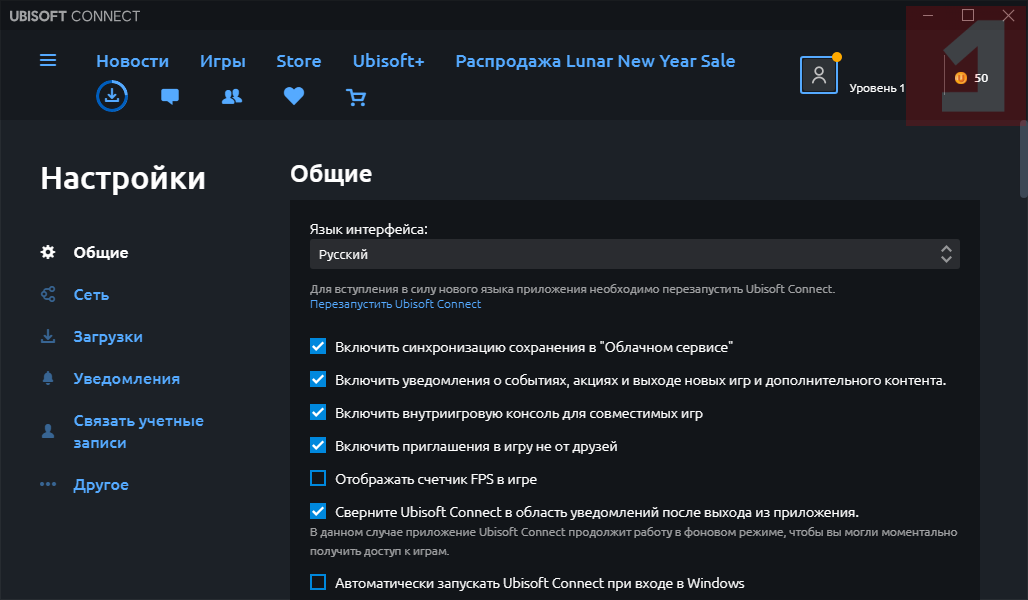
Task: Enable auto-launch Ubisoft Connect at Windows login
Action: (318, 582)
